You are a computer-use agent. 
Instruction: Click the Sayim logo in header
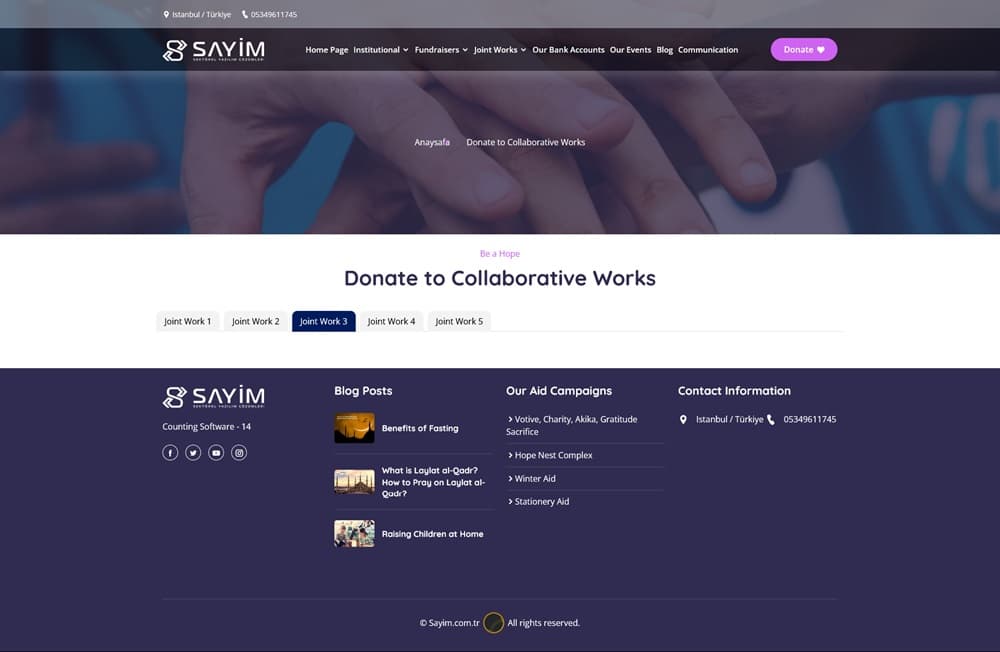point(214,50)
